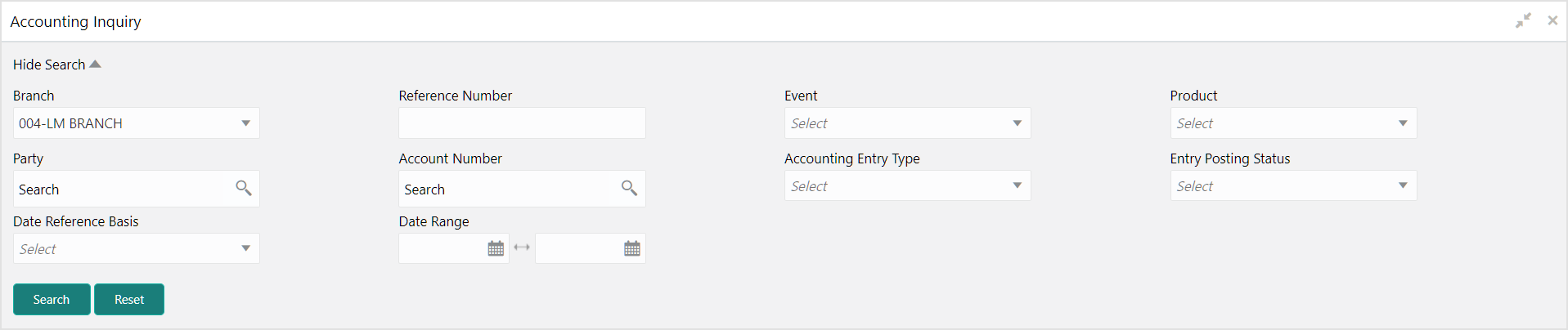Open the Date Reference Basis dropdown
This screenshot has height=330, width=1568.
137,249
